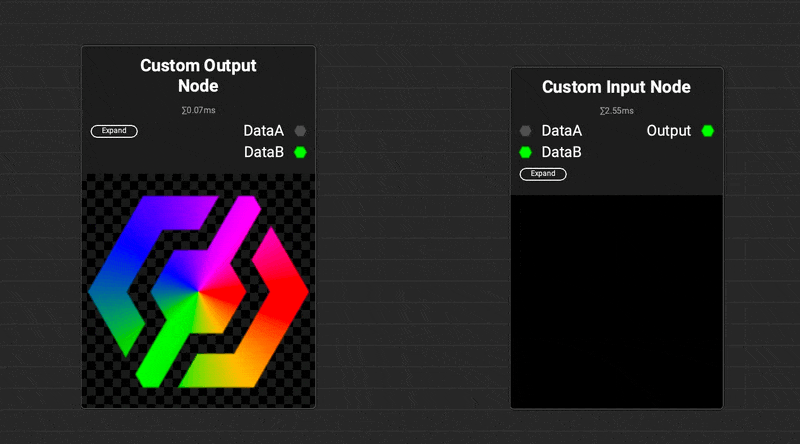The height and width of the screenshot is (444, 800).
Task: Click the black preview area of Custom Input Node
Action: point(616,300)
